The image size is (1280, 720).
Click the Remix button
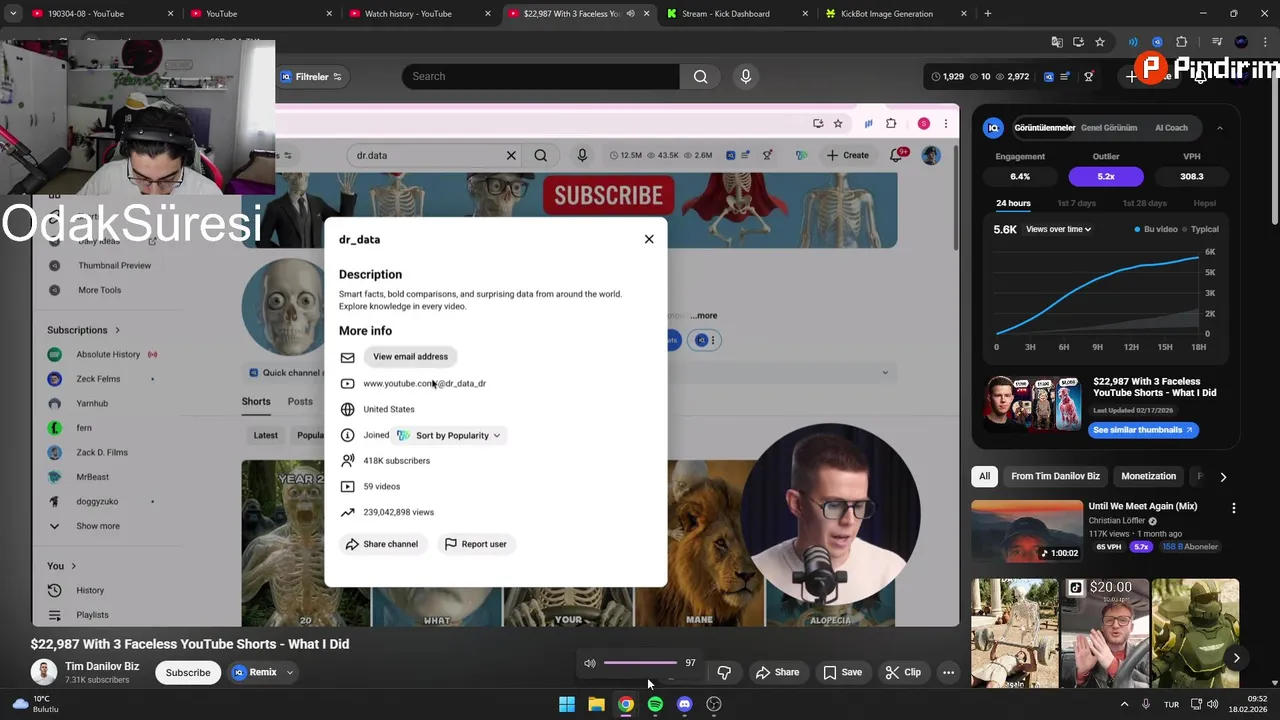[x=255, y=672]
